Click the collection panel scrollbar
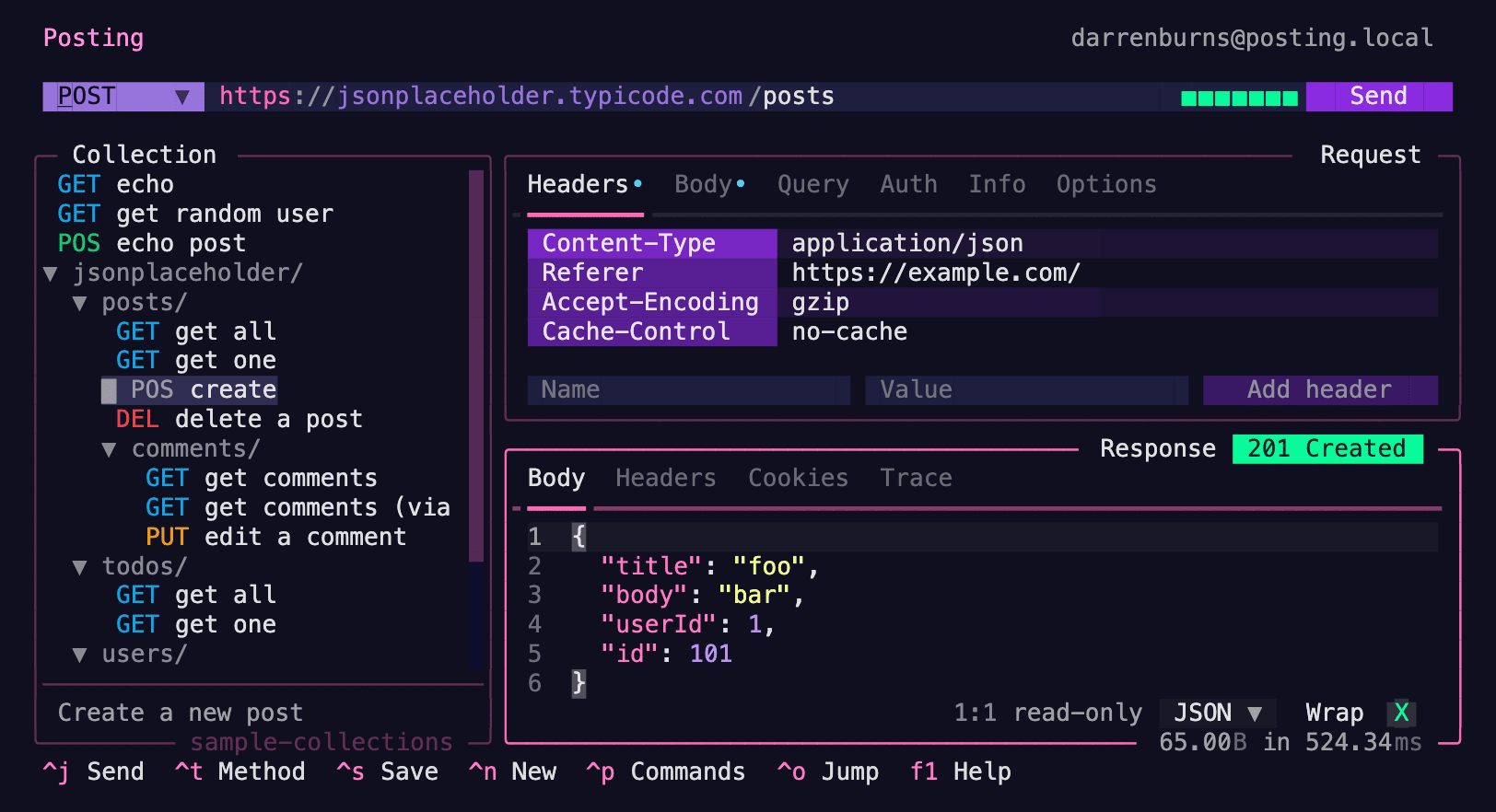 (x=476, y=368)
